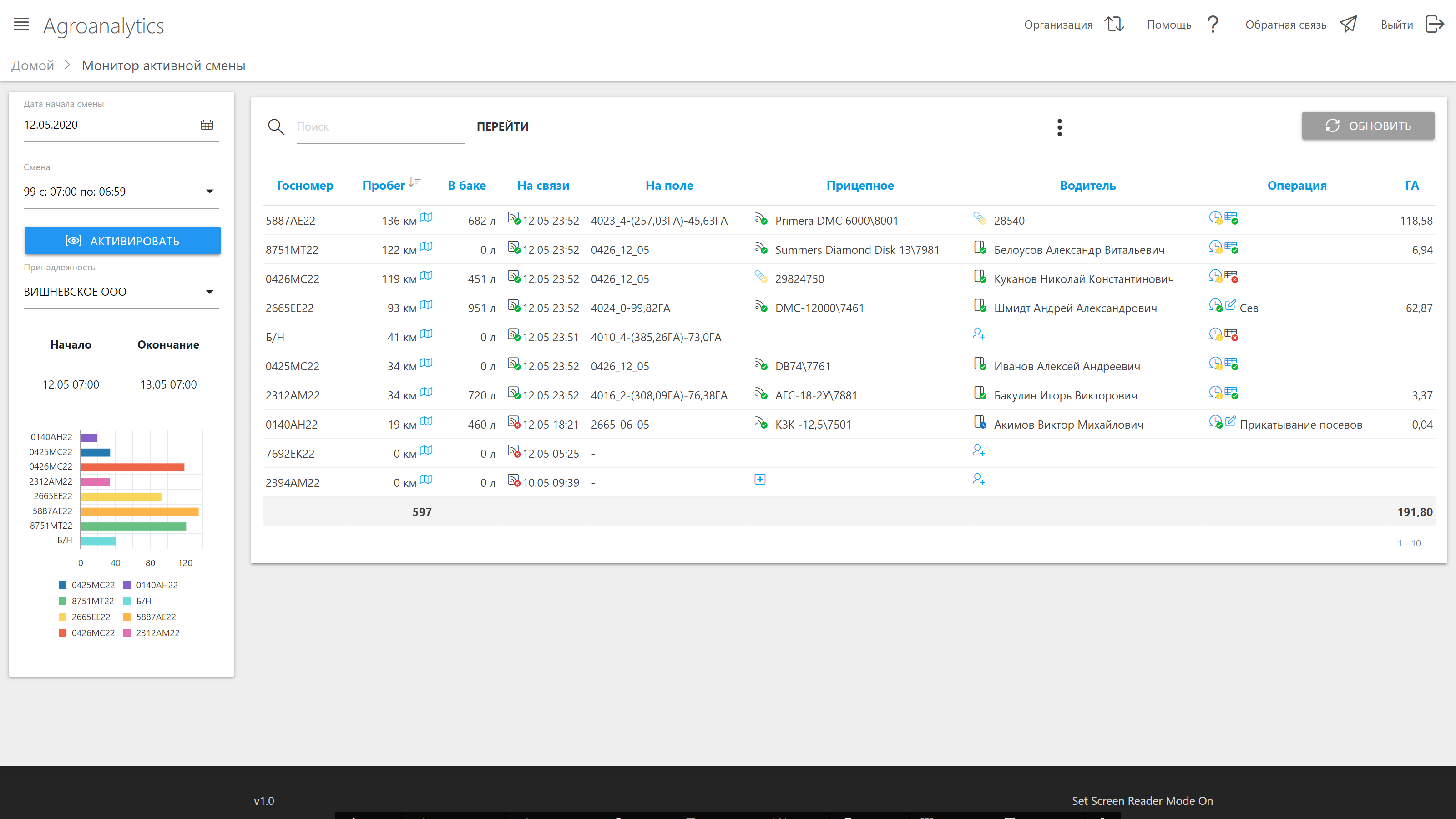This screenshot has height=819, width=1456.
Task: Go to Домой breadcrumb link
Action: tap(33, 66)
